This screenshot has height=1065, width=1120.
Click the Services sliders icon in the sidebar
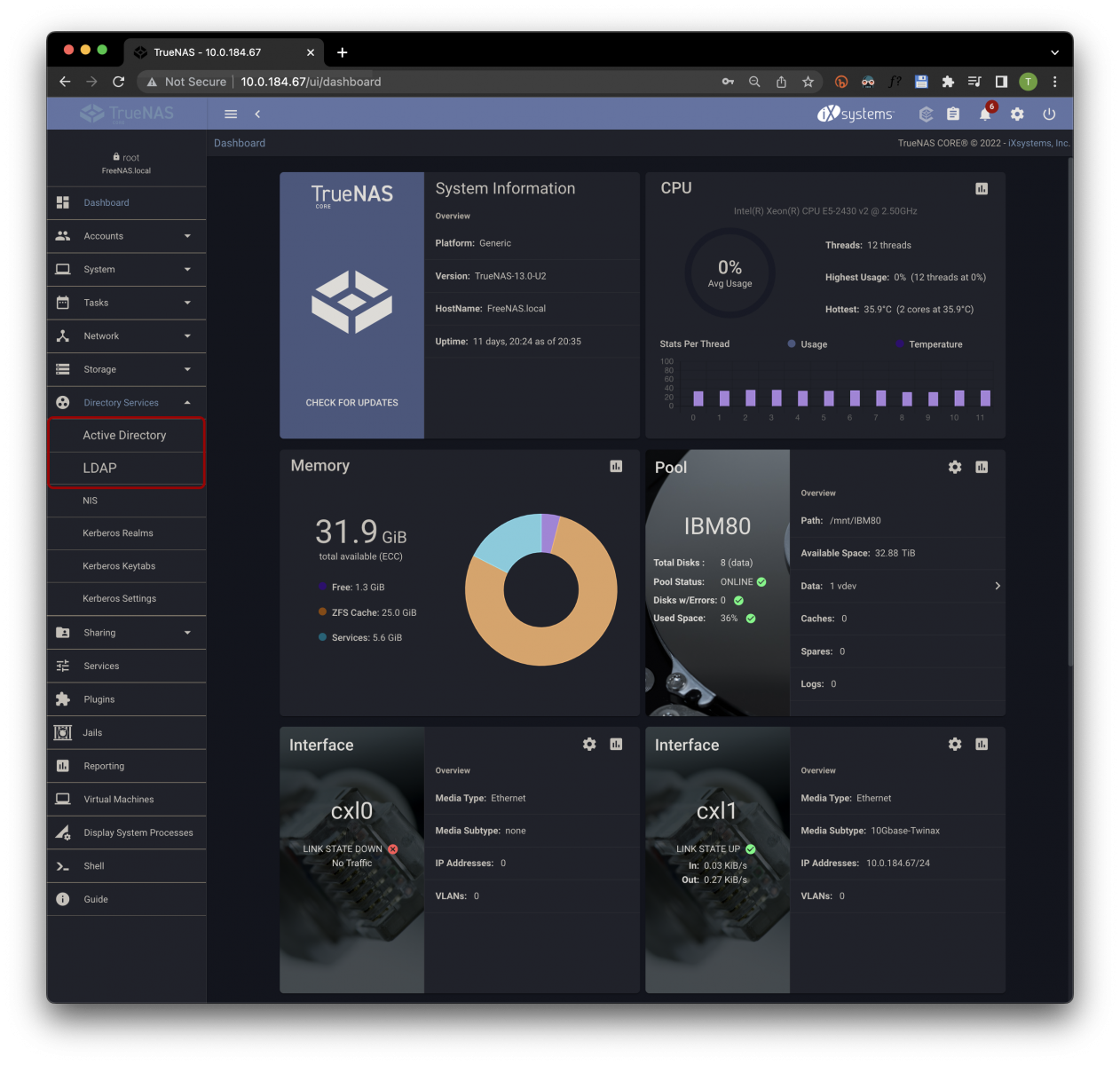pos(63,666)
